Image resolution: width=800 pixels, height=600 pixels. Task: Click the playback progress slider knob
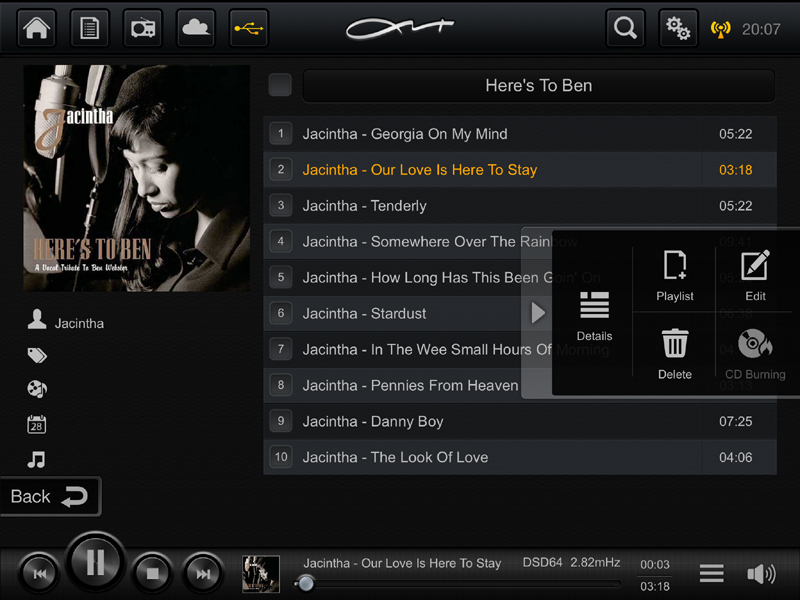pyautogui.click(x=306, y=583)
